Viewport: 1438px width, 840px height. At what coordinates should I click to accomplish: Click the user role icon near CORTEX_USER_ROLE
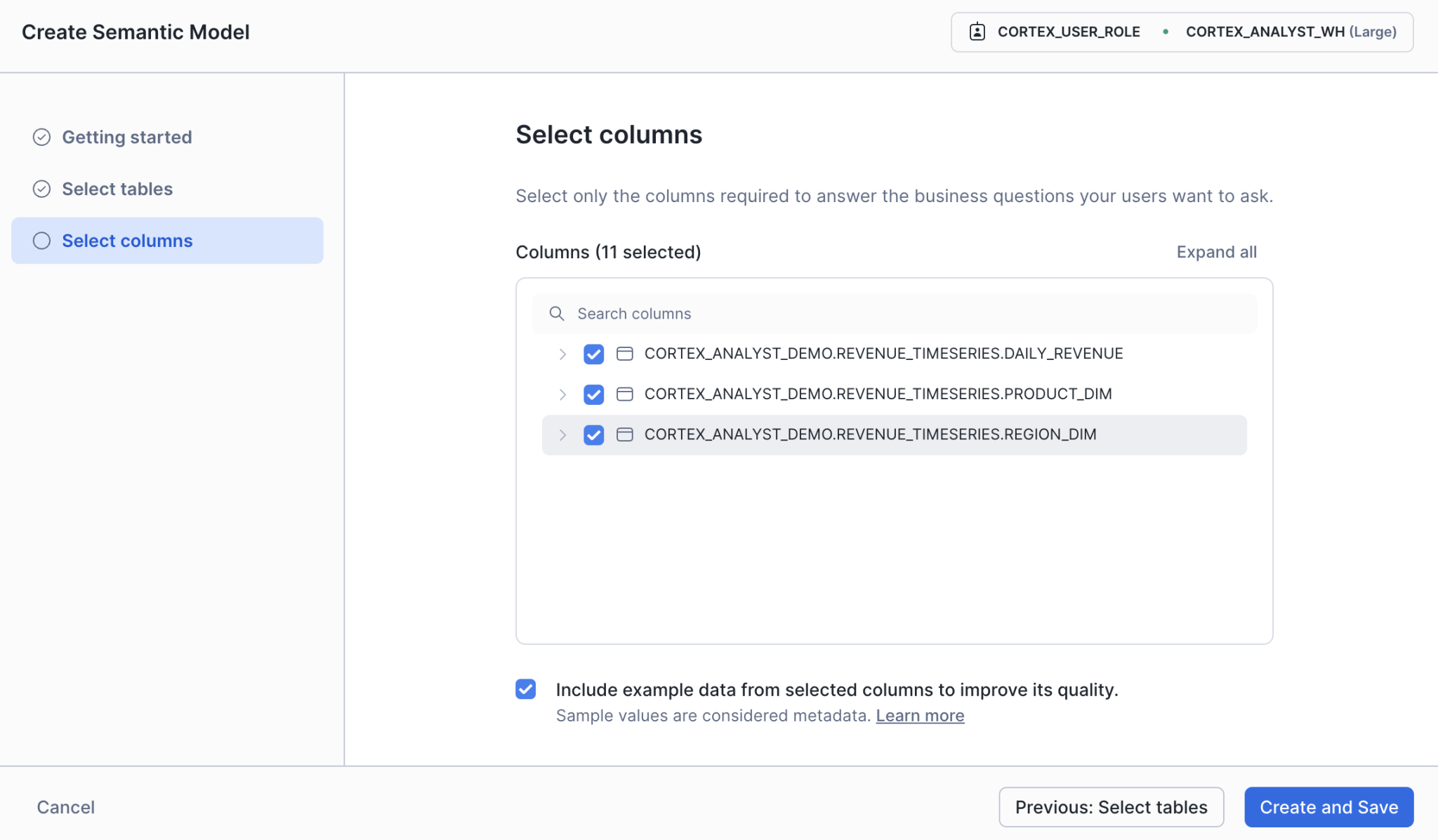coord(977,31)
